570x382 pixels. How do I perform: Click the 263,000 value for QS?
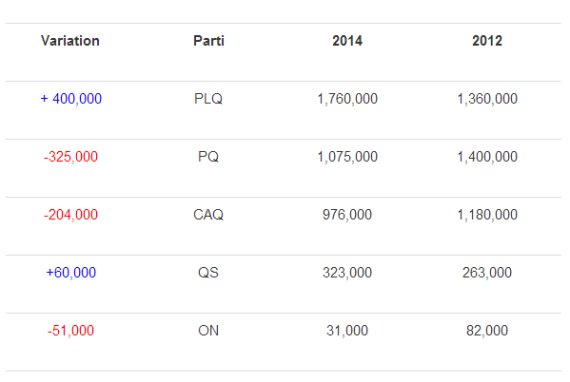[487, 273]
